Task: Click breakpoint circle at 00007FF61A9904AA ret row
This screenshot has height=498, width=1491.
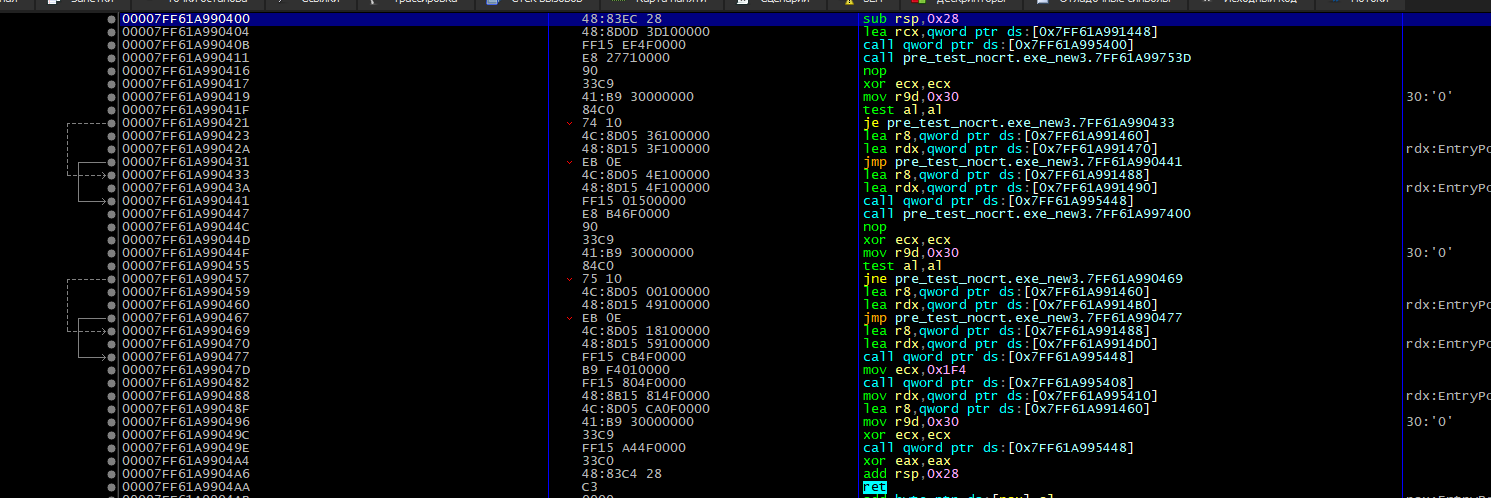Action: coord(111,487)
